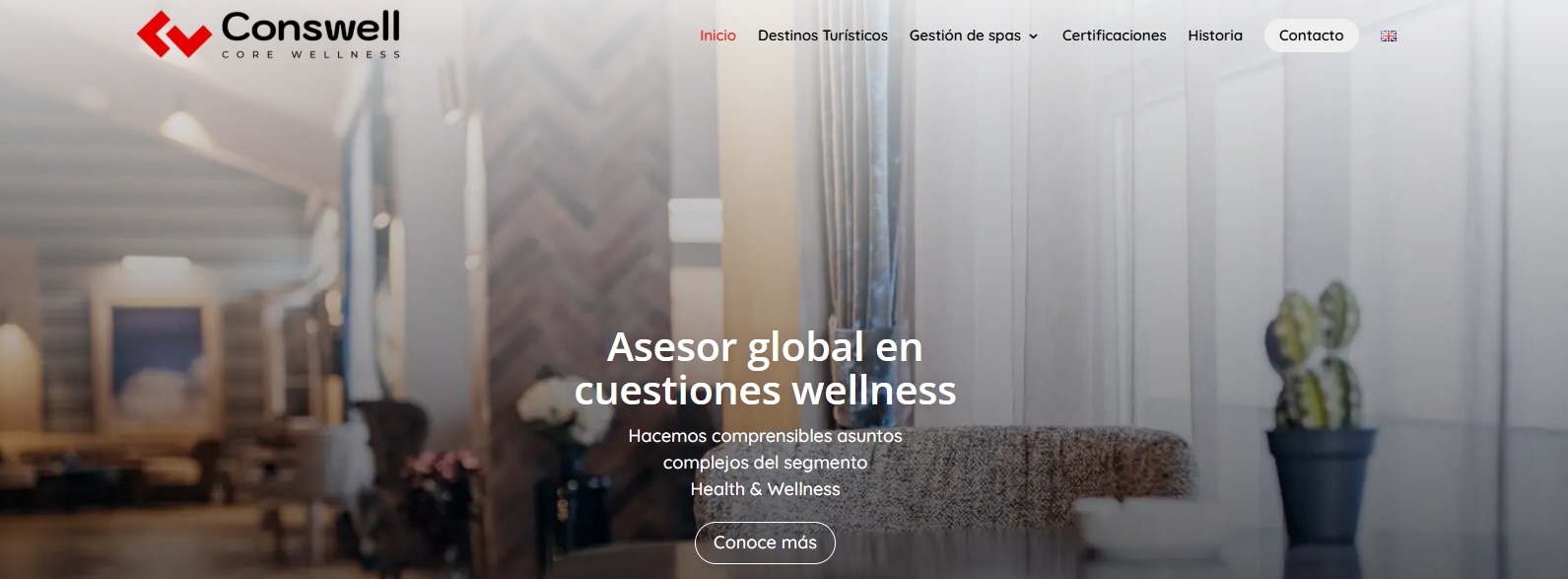Open Destinos Turísticos in the navigation

coord(823,36)
